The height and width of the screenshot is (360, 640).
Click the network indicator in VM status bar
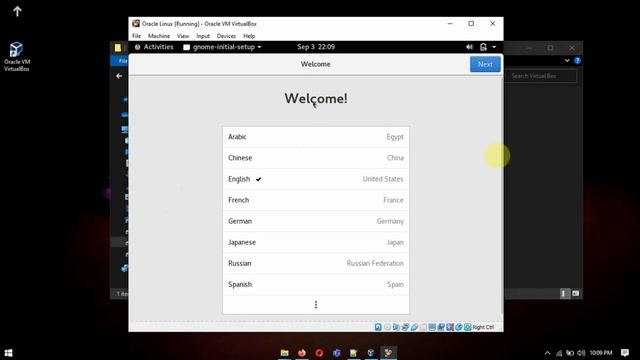click(x=405, y=327)
